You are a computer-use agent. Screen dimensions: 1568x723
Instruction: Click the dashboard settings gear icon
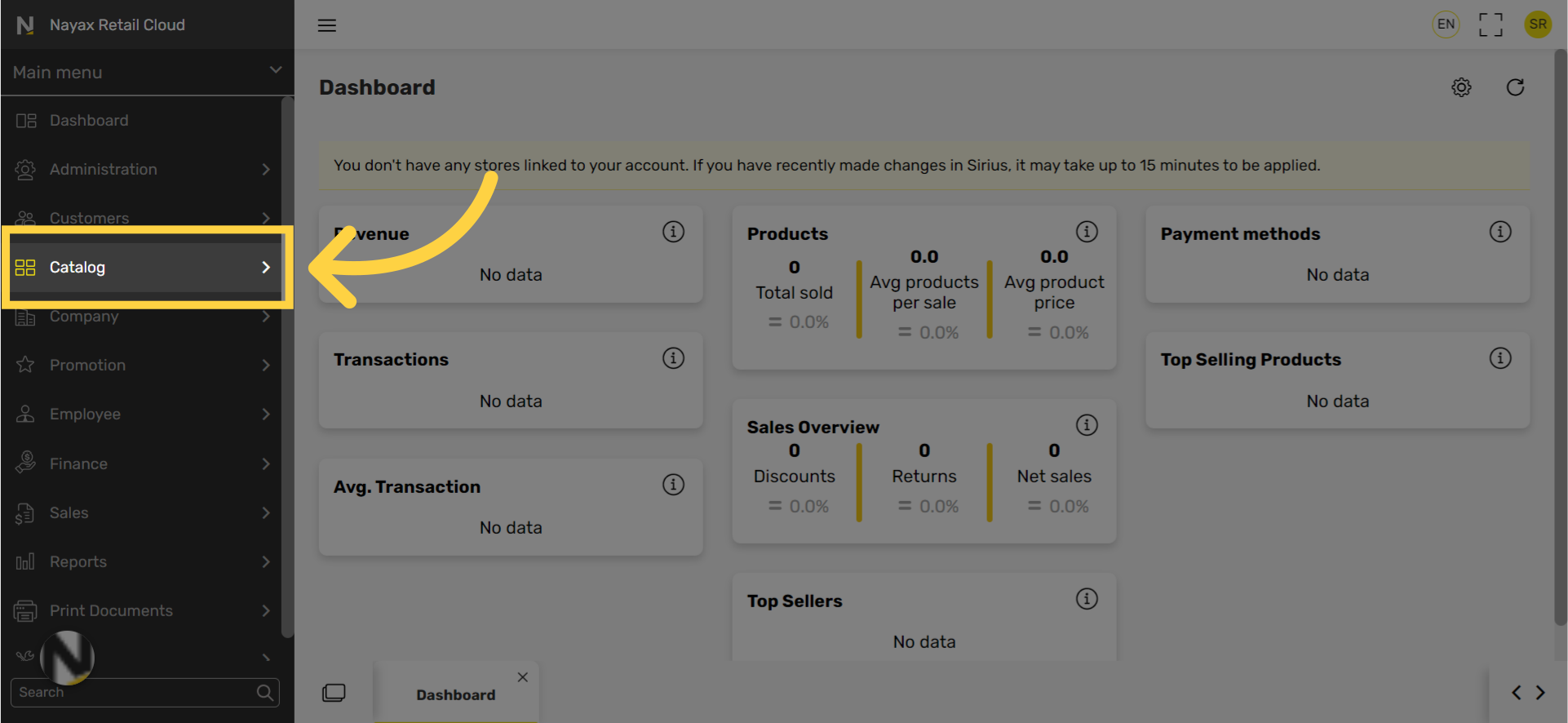[x=1461, y=87]
